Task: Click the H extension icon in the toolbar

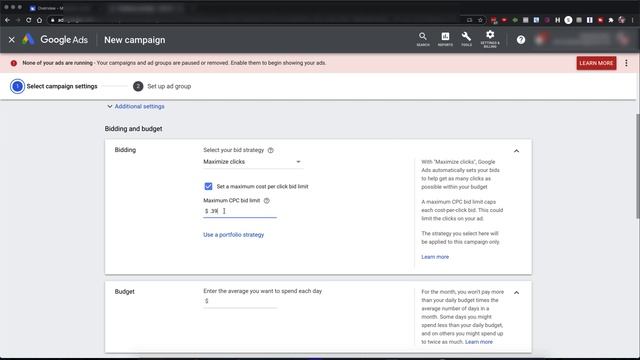Action: coord(558,20)
